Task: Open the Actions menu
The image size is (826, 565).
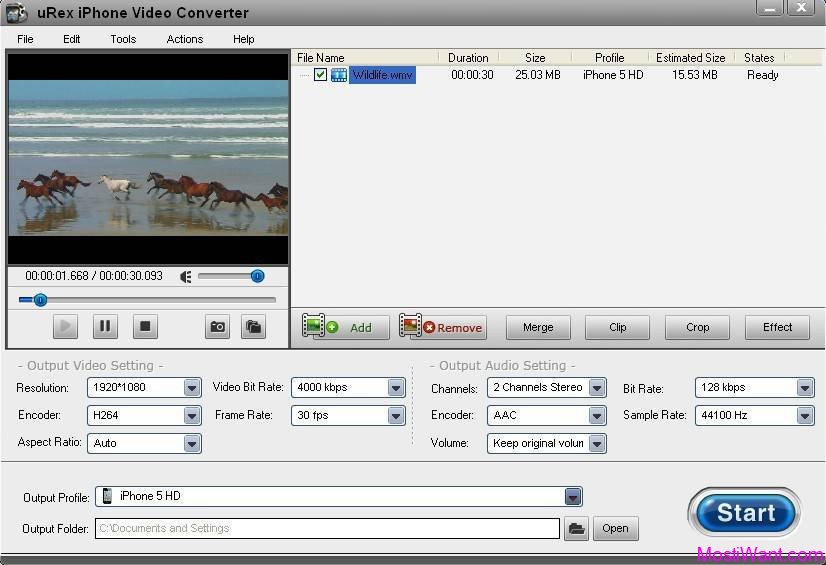Action: [x=185, y=39]
